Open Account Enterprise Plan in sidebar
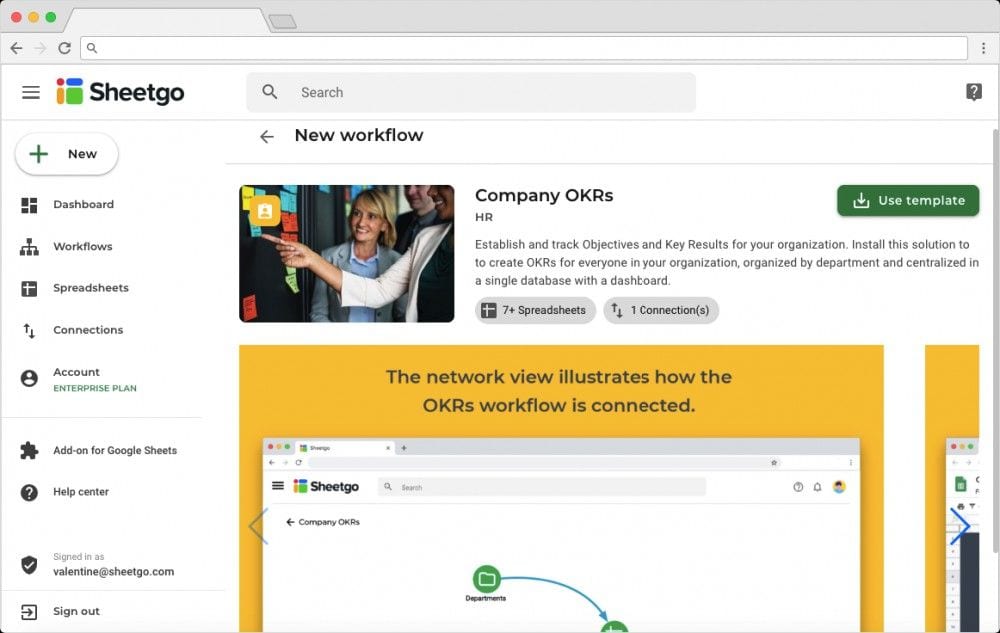The width and height of the screenshot is (1000, 633). pos(94,379)
